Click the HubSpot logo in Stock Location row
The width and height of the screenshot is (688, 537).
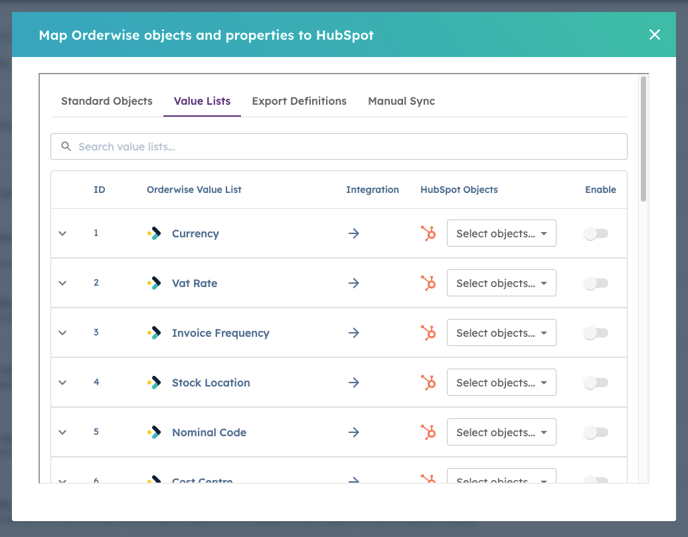428,383
